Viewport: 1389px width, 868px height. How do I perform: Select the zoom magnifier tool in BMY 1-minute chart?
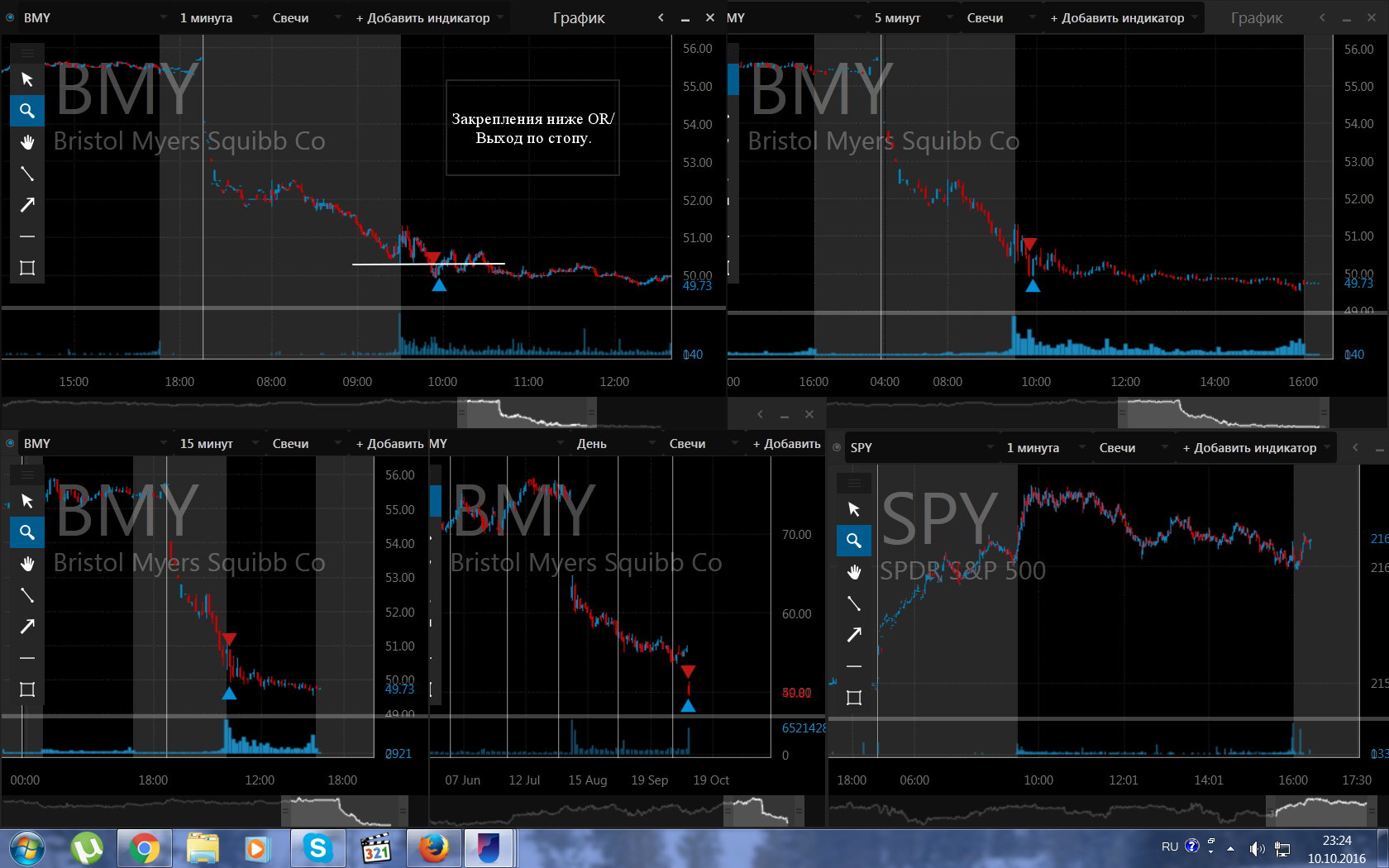27,111
